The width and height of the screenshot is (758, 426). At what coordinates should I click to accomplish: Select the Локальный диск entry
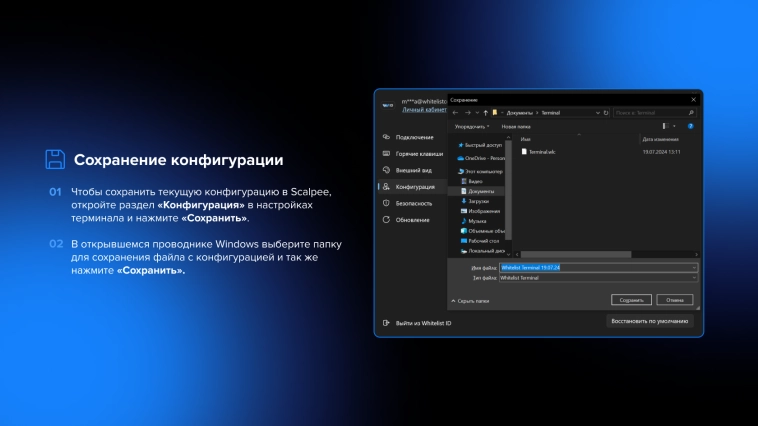pyautogui.click(x=482, y=251)
